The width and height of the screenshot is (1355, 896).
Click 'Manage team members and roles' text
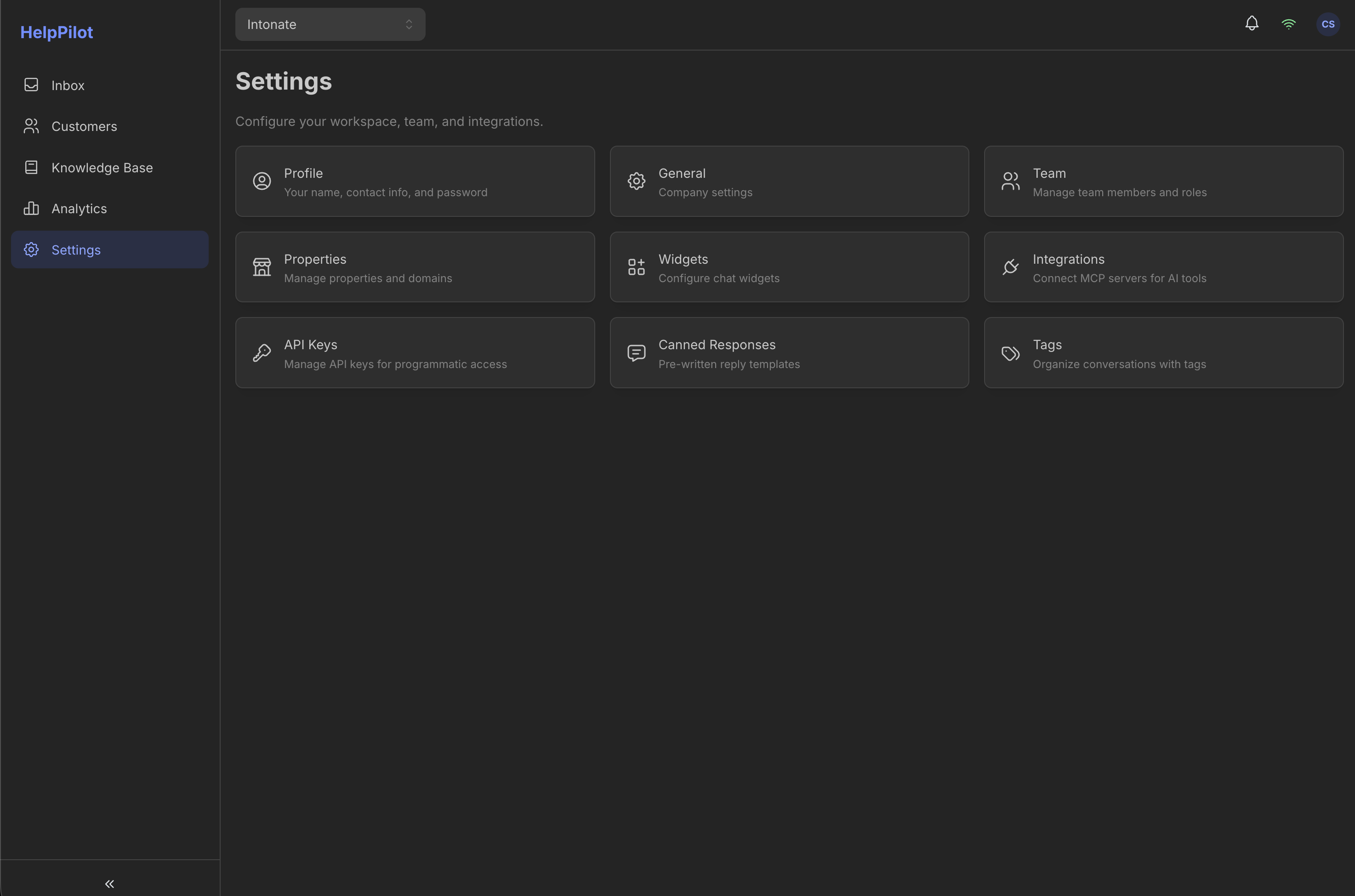click(x=1120, y=193)
